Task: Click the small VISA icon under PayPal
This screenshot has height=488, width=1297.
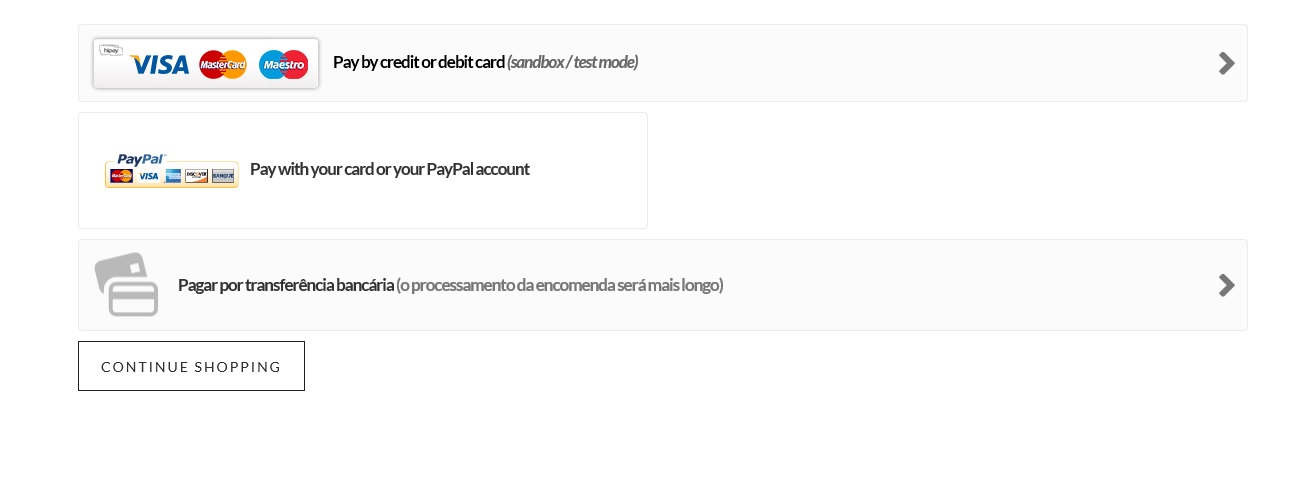Action: [148, 176]
